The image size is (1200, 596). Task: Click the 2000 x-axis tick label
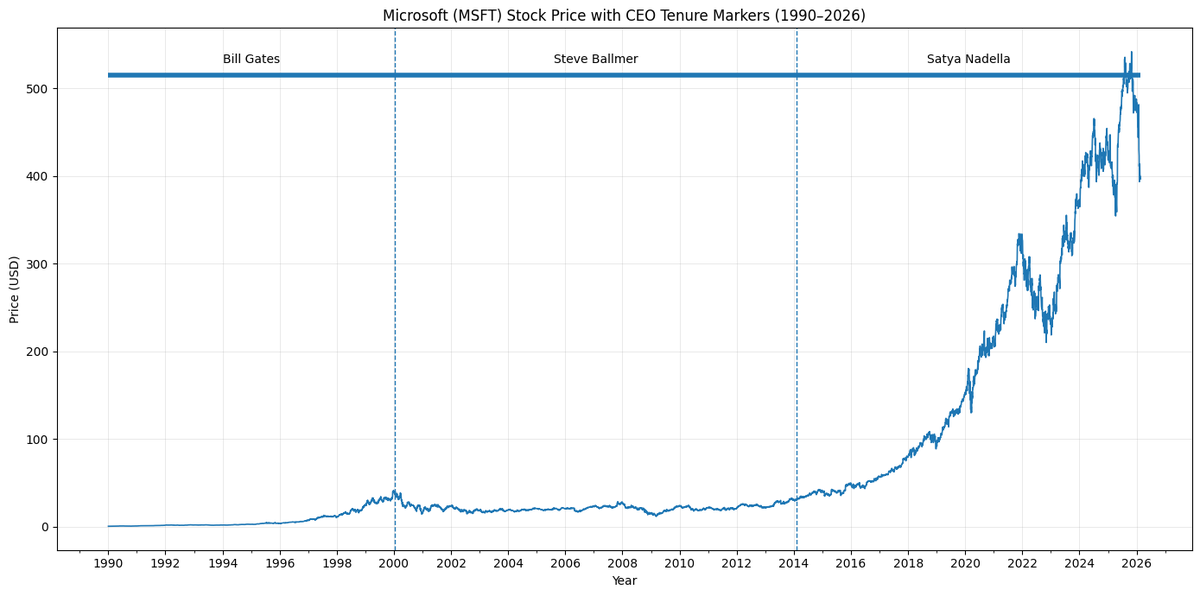point(394,563)
